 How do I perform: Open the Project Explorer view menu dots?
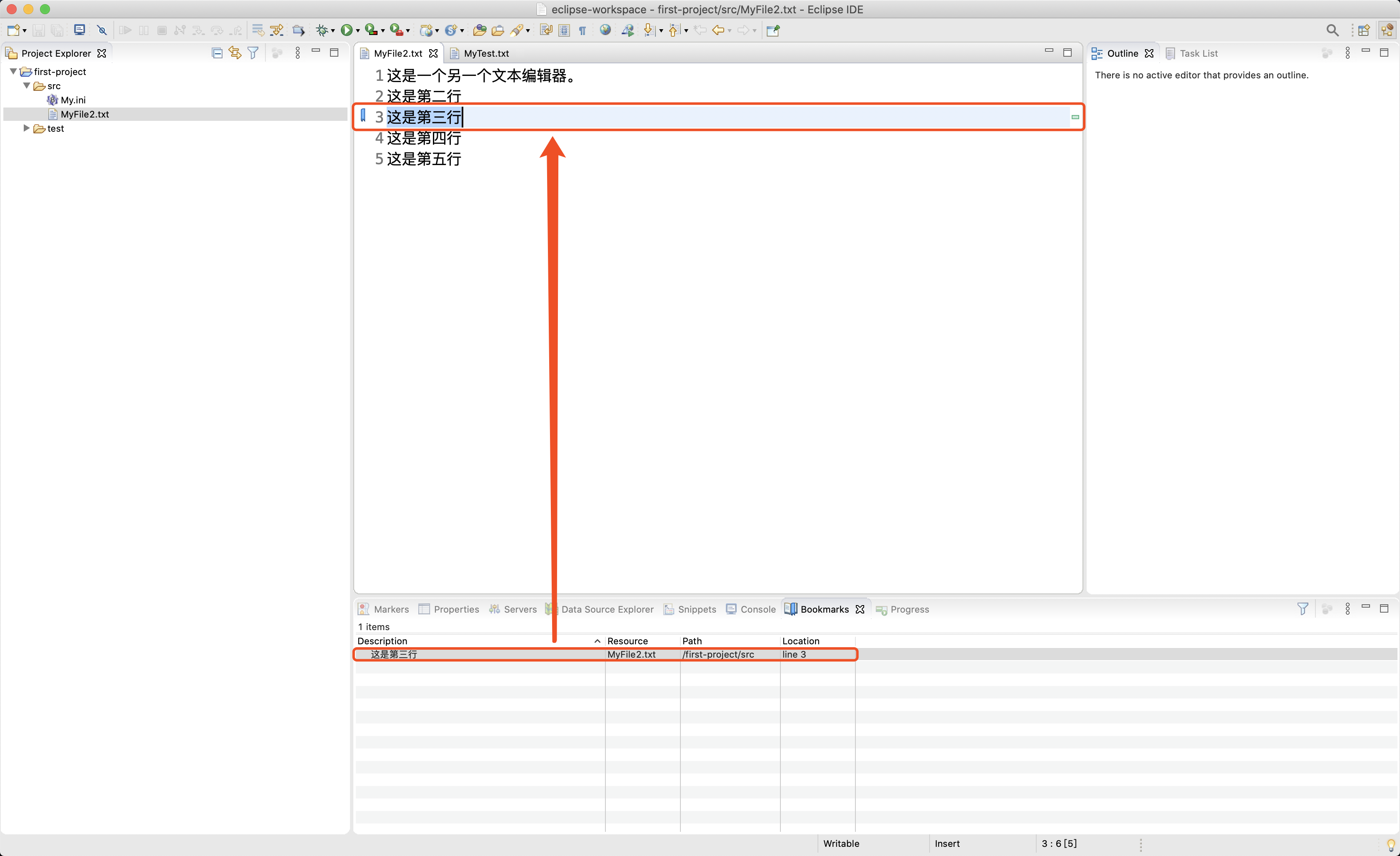point(298,53)
